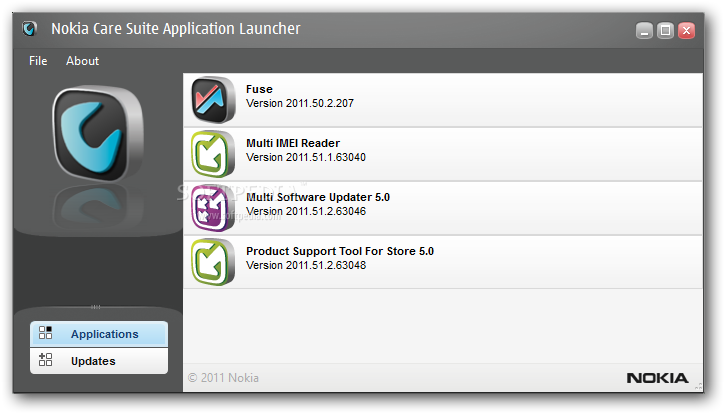Viewport: 725px width, 414px height.
Task: Select the Multi Software Updater 5.0 title
Action: coord(318,198)
